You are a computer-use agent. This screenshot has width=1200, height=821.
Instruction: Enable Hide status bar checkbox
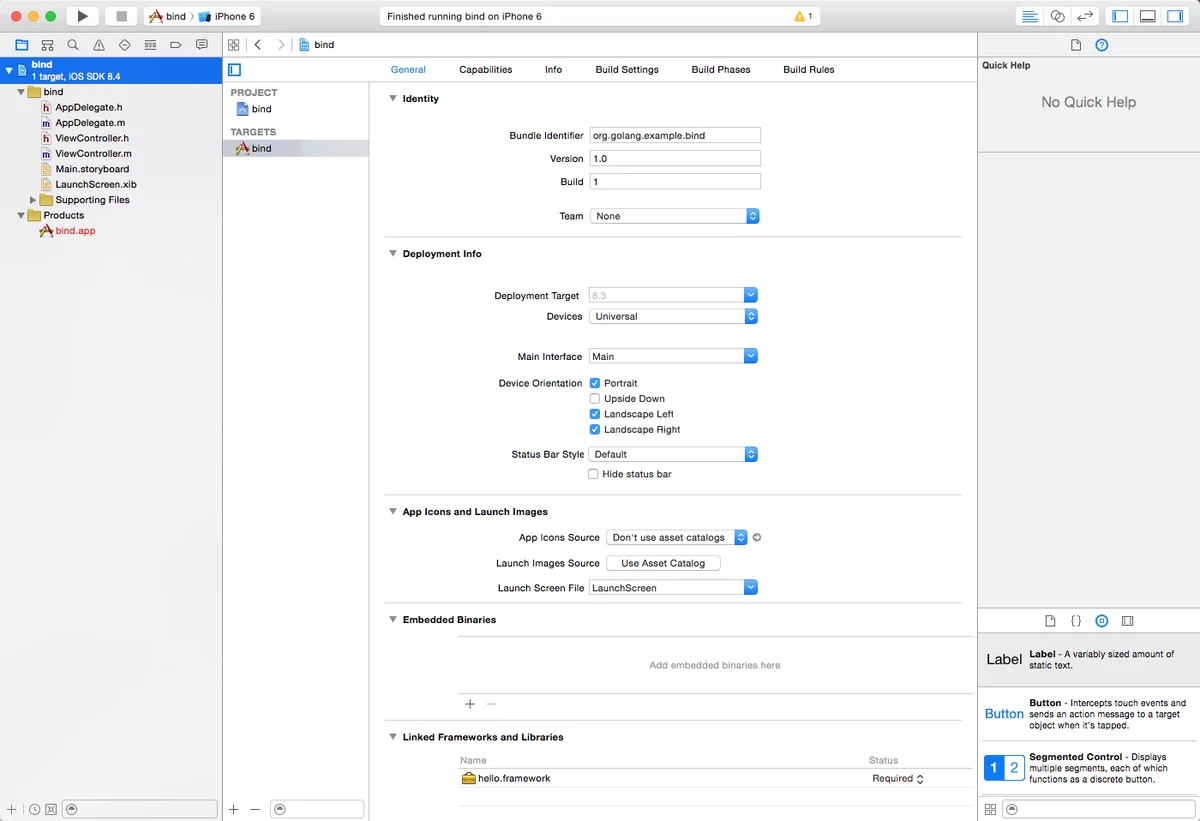click(594, 474)
